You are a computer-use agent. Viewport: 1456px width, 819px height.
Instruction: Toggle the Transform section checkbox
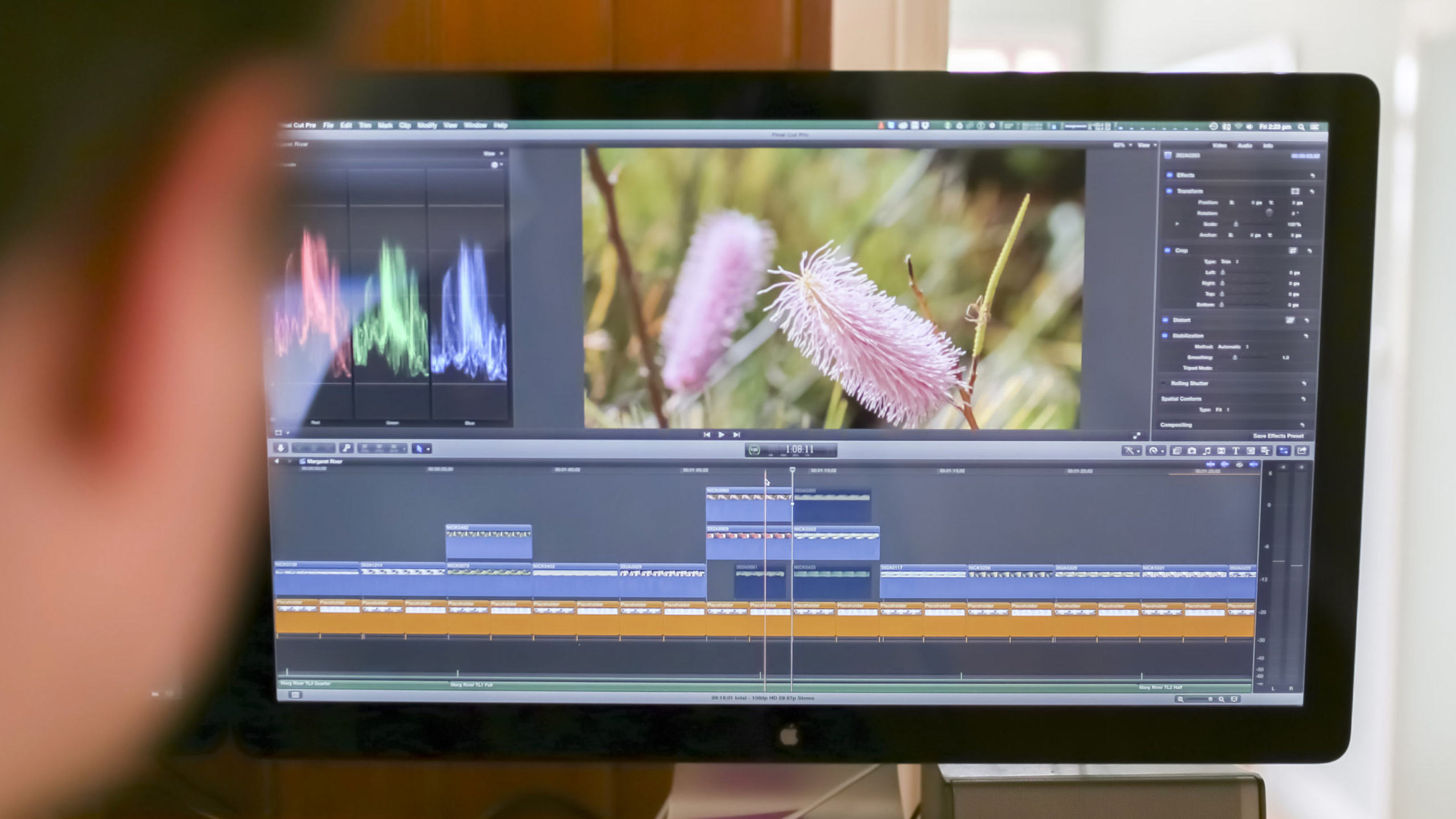point(1169,191)
